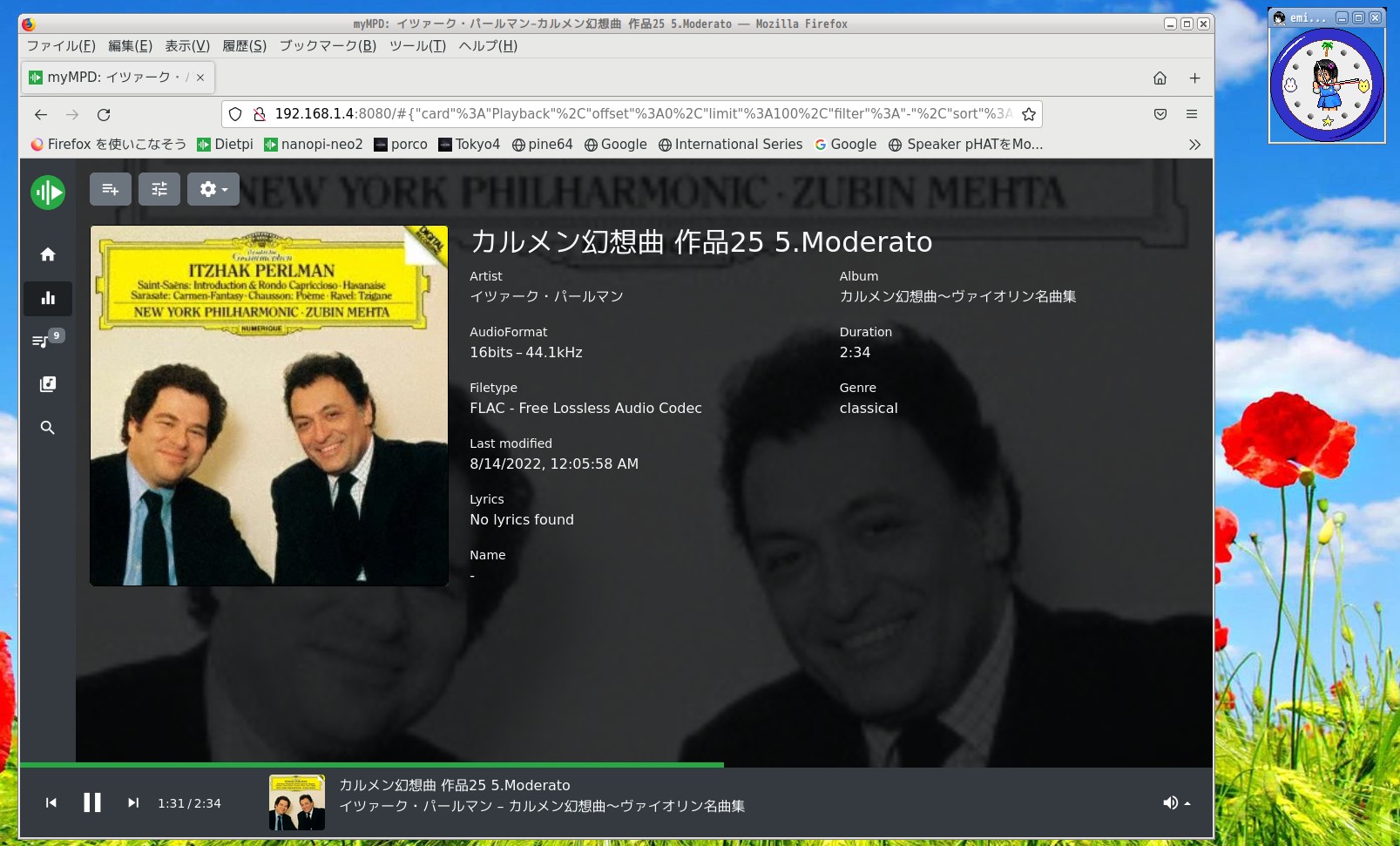The height and width of the screenshot is (846, 1400).
Task: Open the myMPD home view
Action: click(48, 254)
